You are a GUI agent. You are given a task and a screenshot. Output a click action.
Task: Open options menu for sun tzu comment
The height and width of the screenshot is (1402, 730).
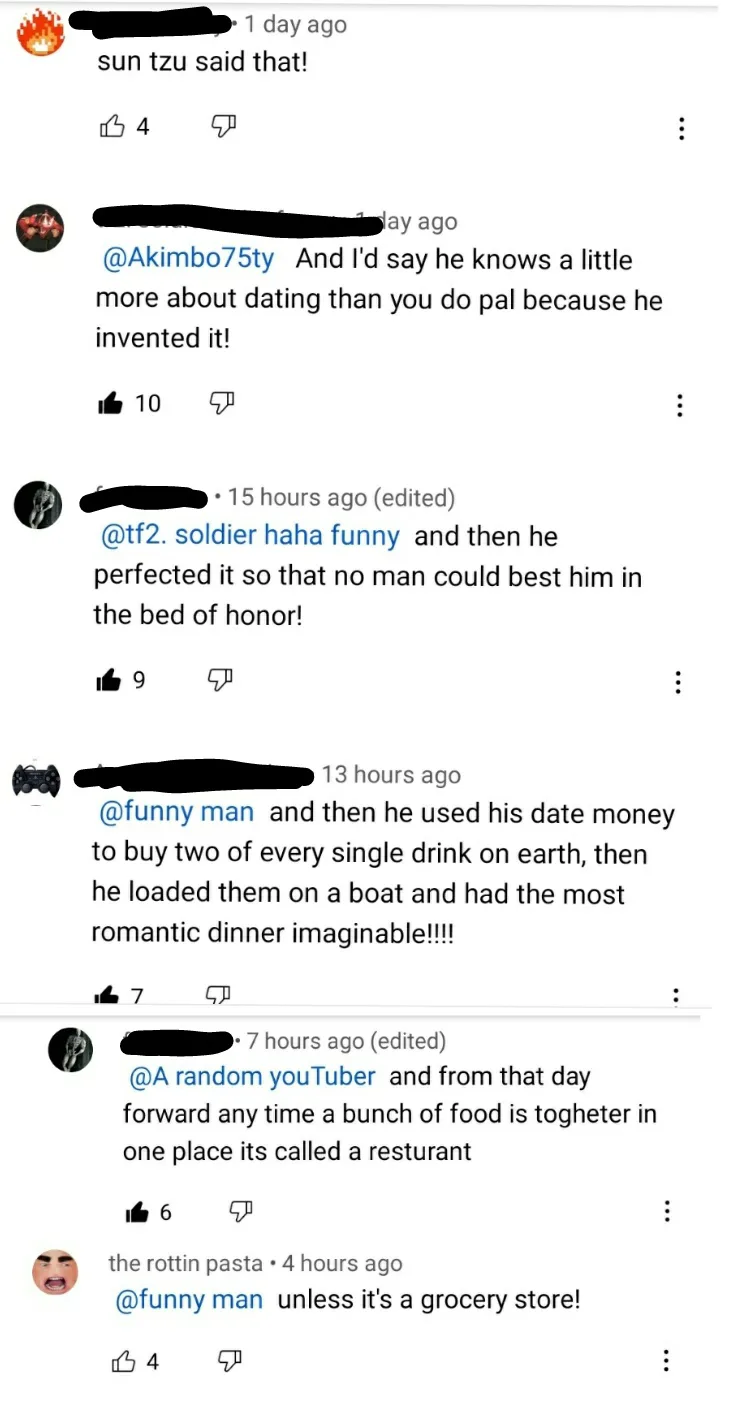(x=681, y=129)
